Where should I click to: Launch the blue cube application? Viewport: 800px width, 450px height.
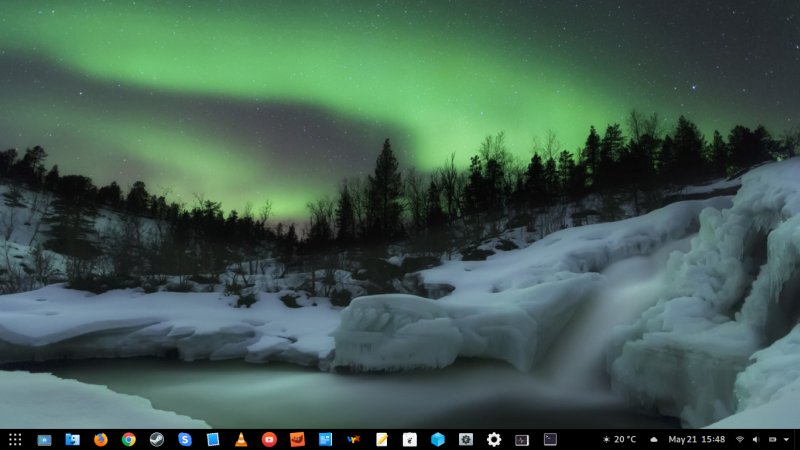(437, 439)
